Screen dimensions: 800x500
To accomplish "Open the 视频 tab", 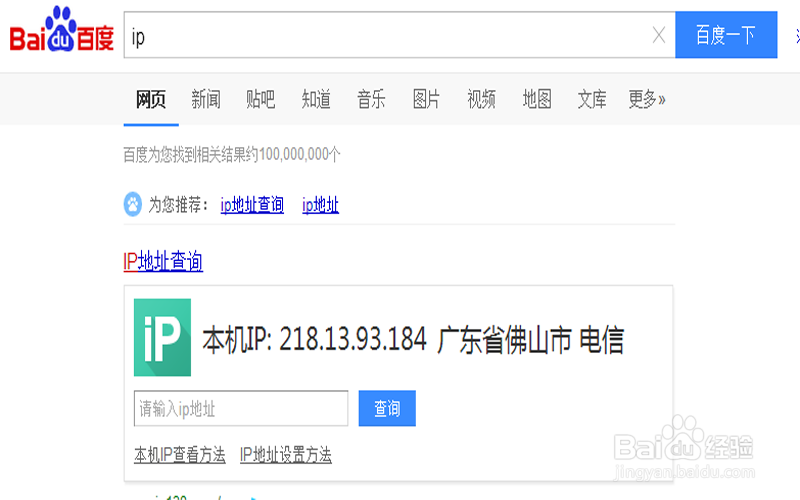I will 481,99.
